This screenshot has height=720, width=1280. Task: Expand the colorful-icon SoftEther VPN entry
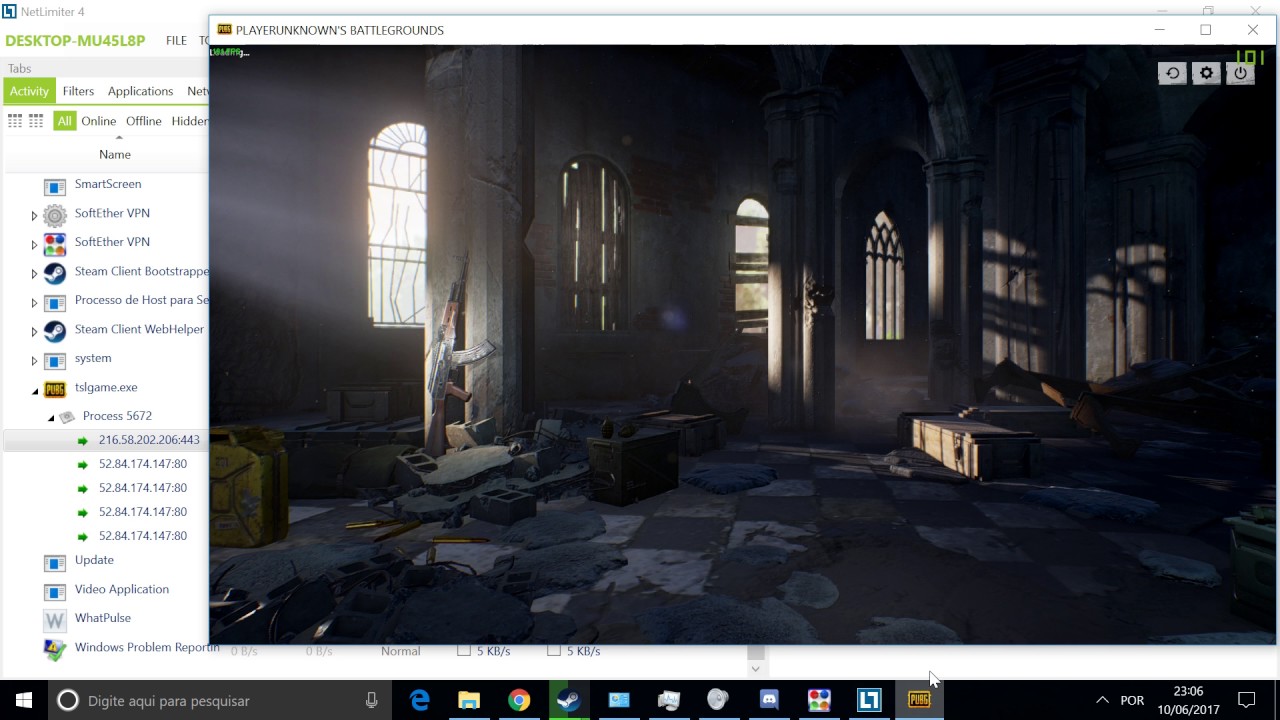click(x=34, y=245)
